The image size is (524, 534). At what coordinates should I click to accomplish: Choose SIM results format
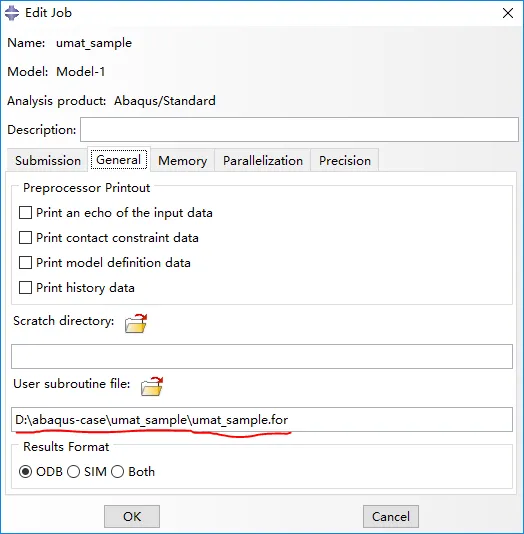click(x=74, y=472)
